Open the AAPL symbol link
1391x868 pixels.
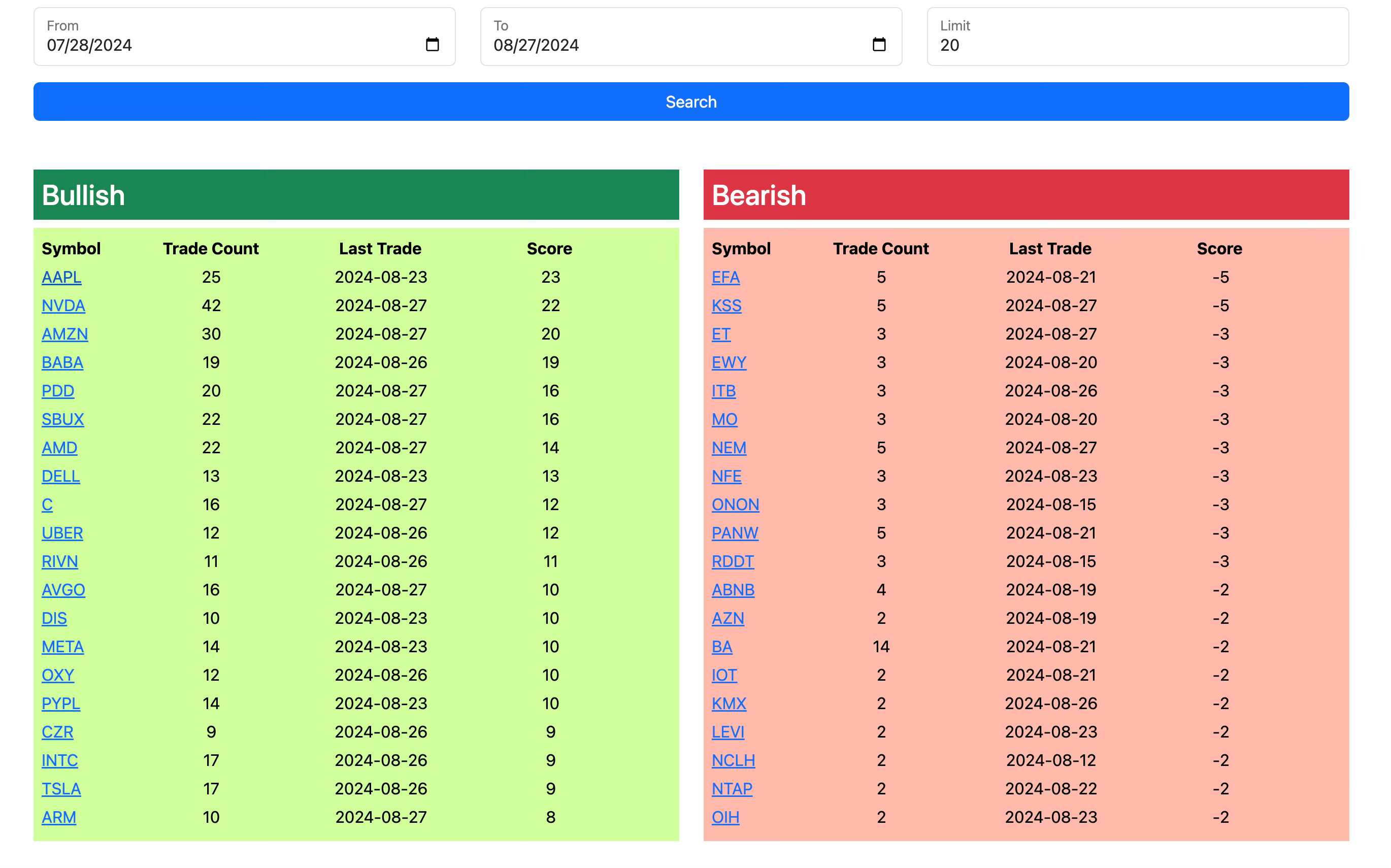tap(61, 277)
